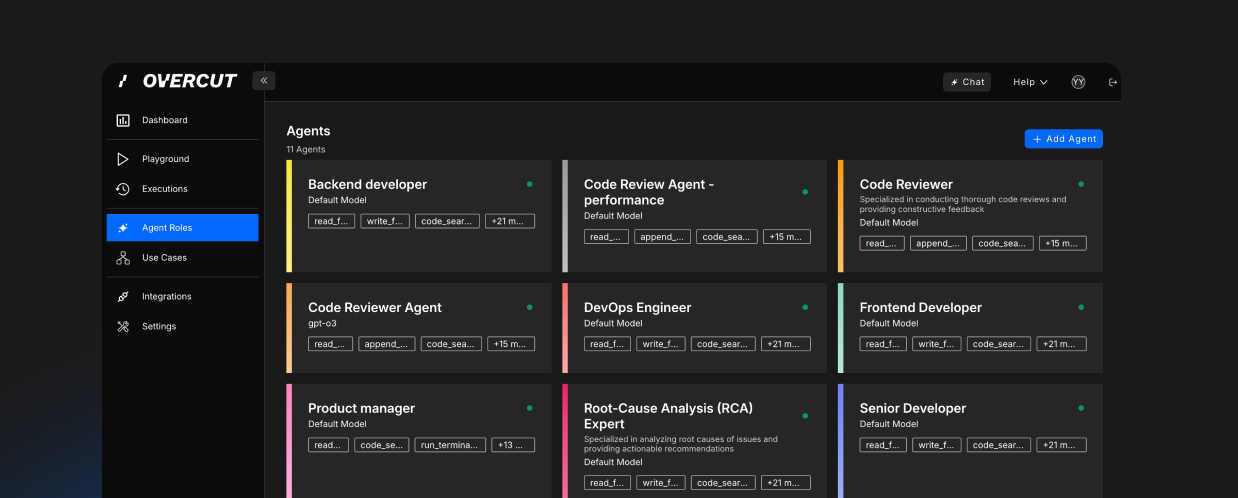Click code_se tag on Product manager card
Image resolution: width=1238 pixels, height=498 pixels.
click(x=382, y=445)
